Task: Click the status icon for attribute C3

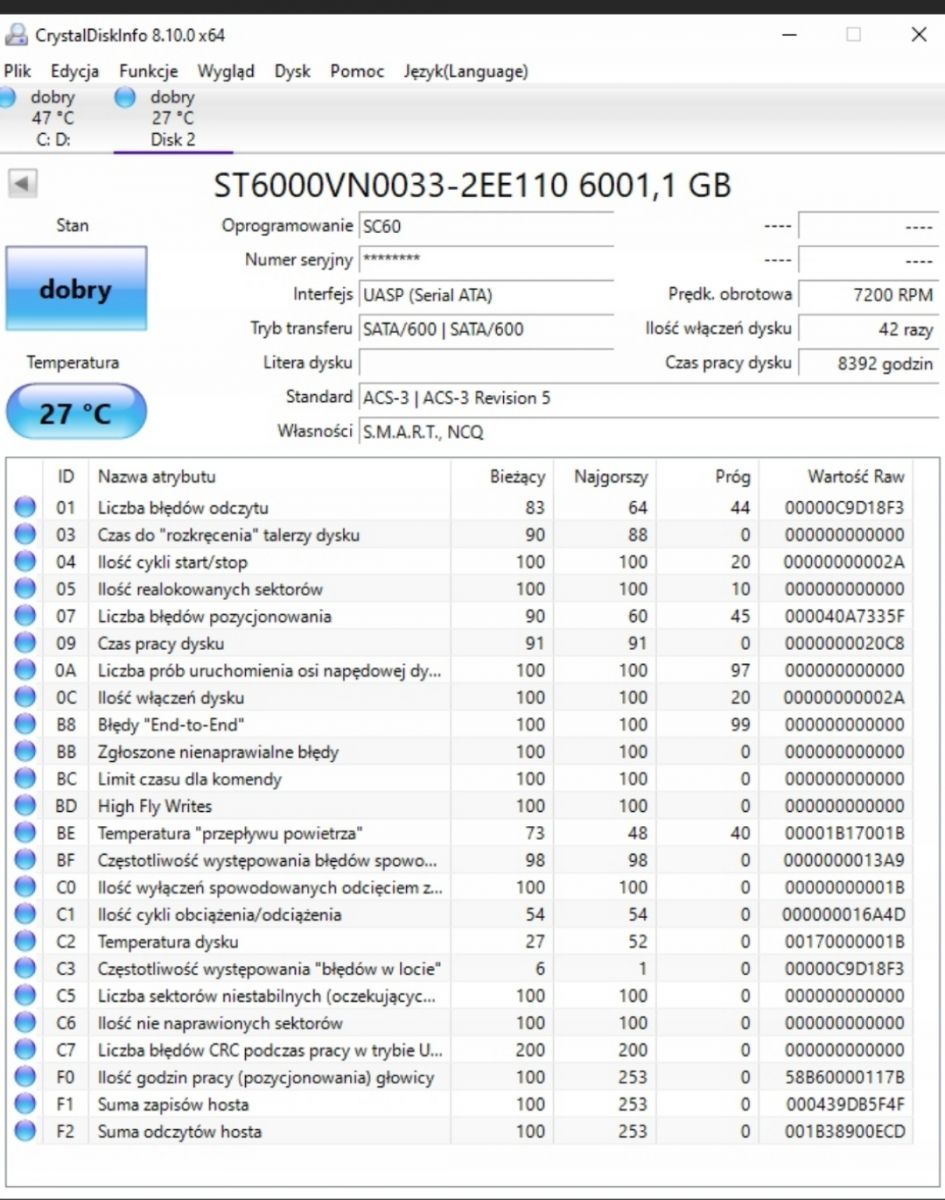Action: [24, 968]
